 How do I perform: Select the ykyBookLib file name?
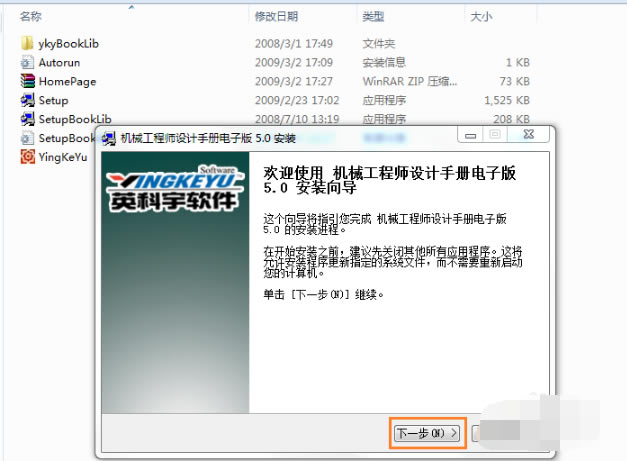[68, 44]
